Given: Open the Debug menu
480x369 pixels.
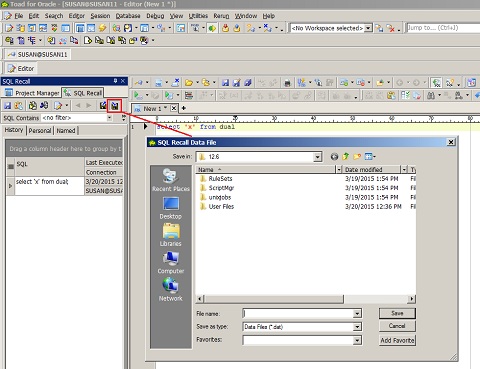Looking at the screenshot, I should [x=155, y=16].
